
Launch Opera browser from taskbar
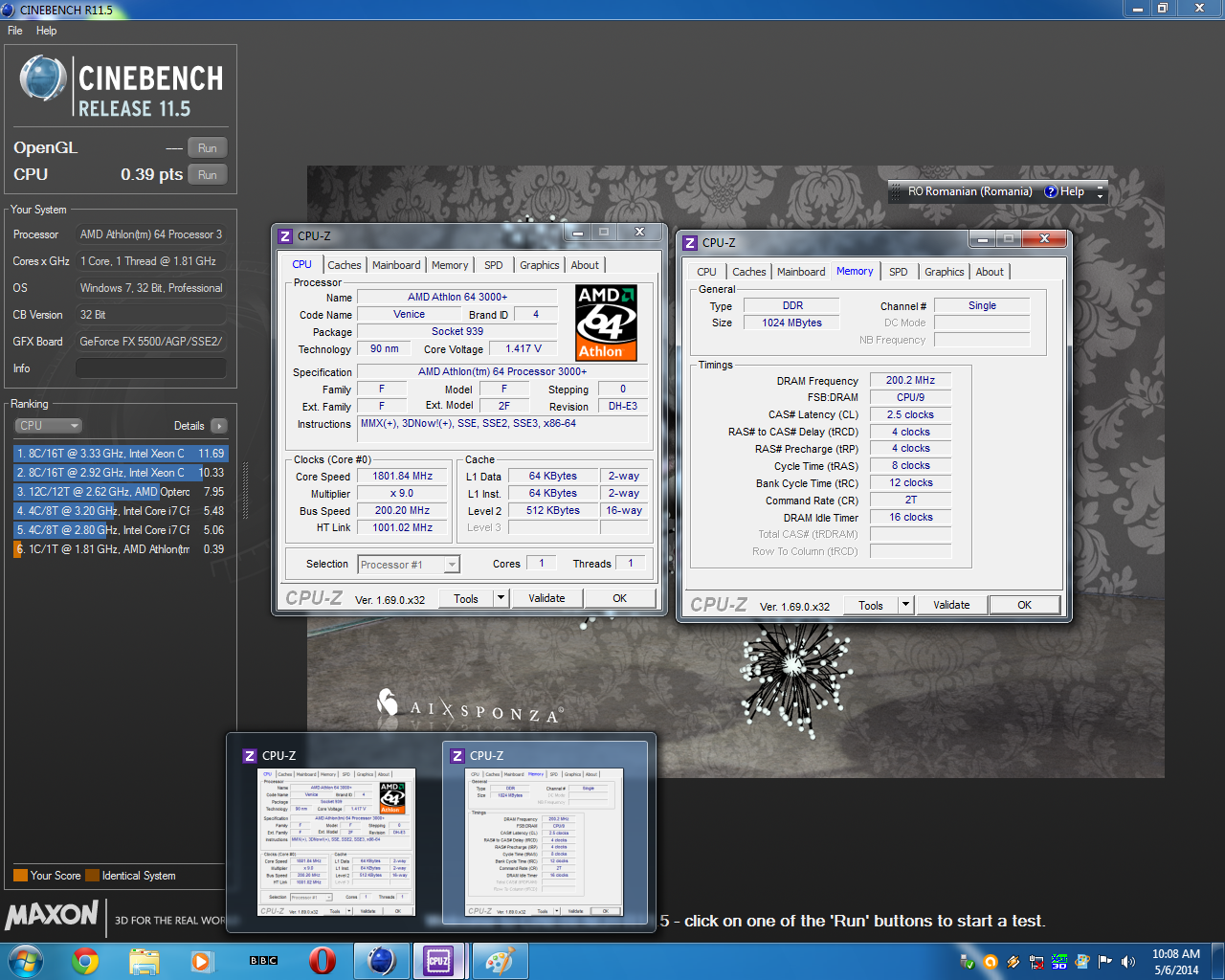pos(323,961)
